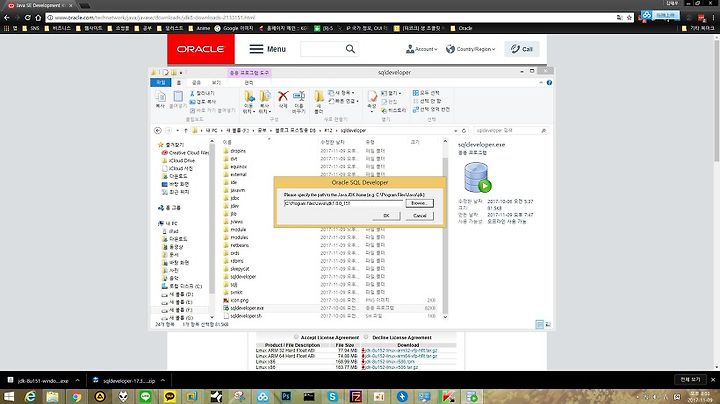720x404 pixels.
Task: Click the Delete (red X) ribbon icon
Action: [283, 100]
